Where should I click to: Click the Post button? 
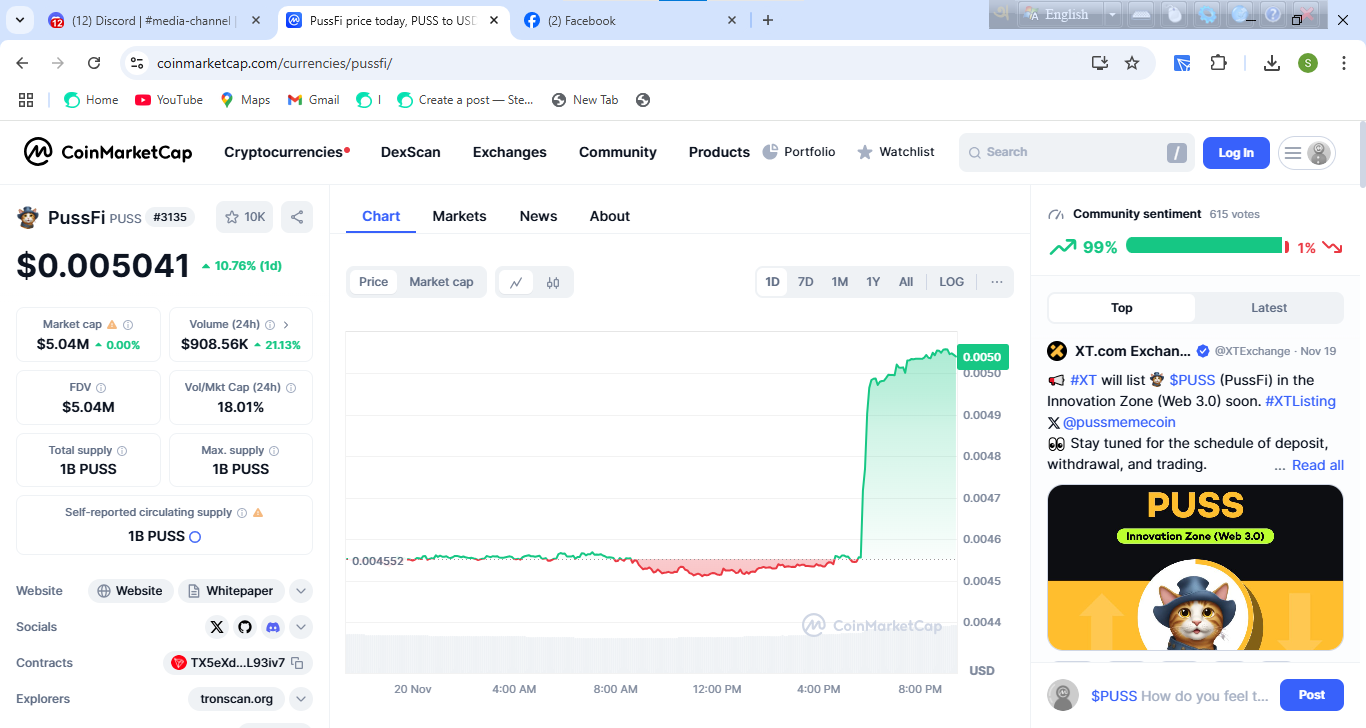click(x=1312, y=695)
